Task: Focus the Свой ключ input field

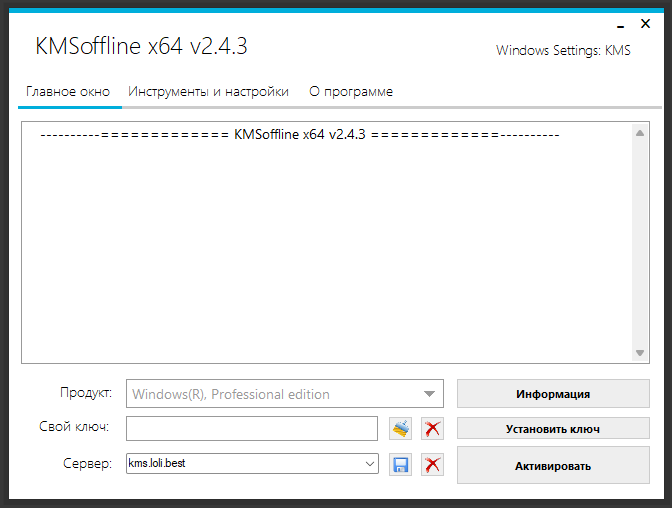Action: coord(252,429)
